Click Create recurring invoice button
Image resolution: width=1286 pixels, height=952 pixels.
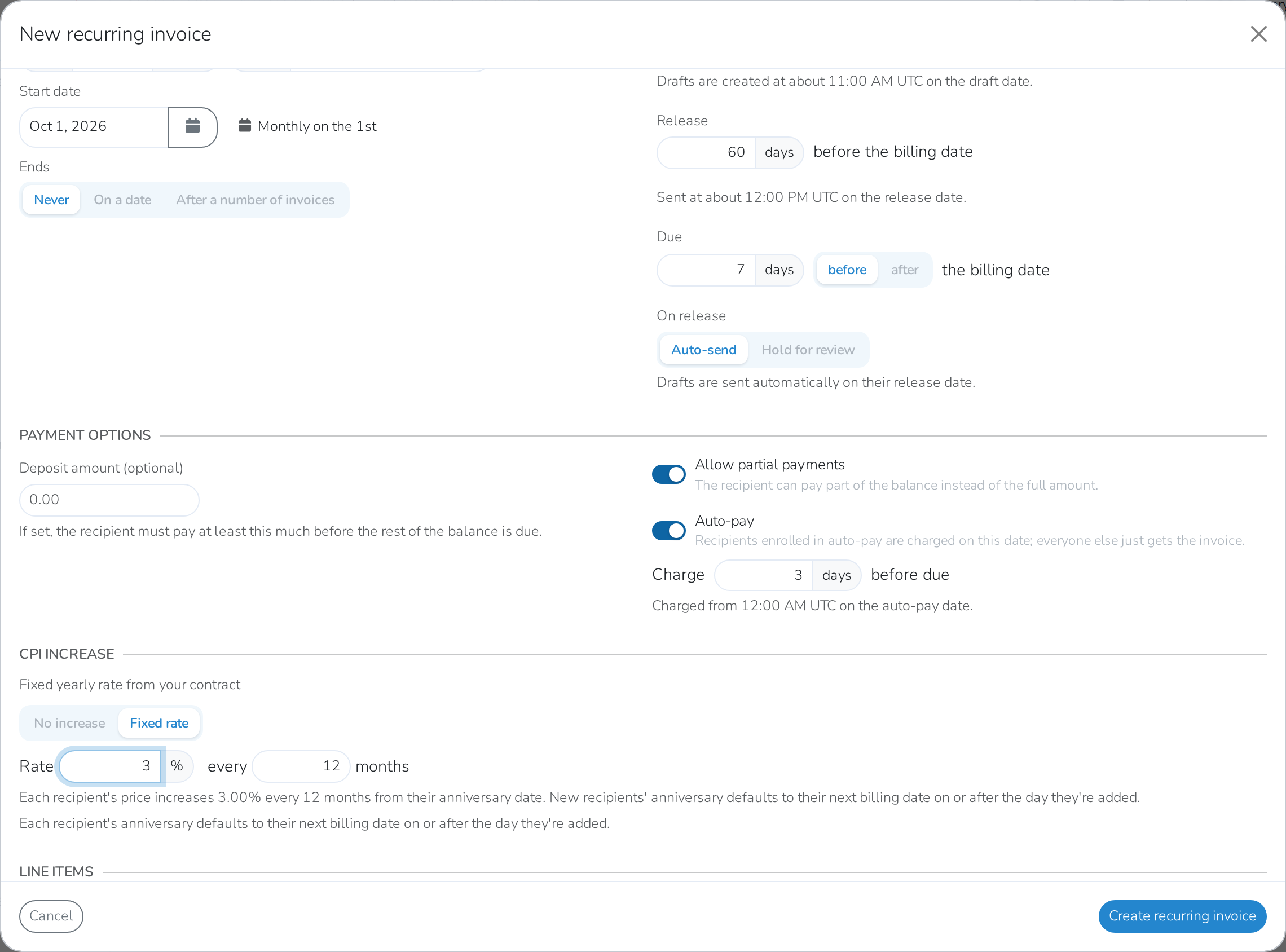click(1182, 916)
